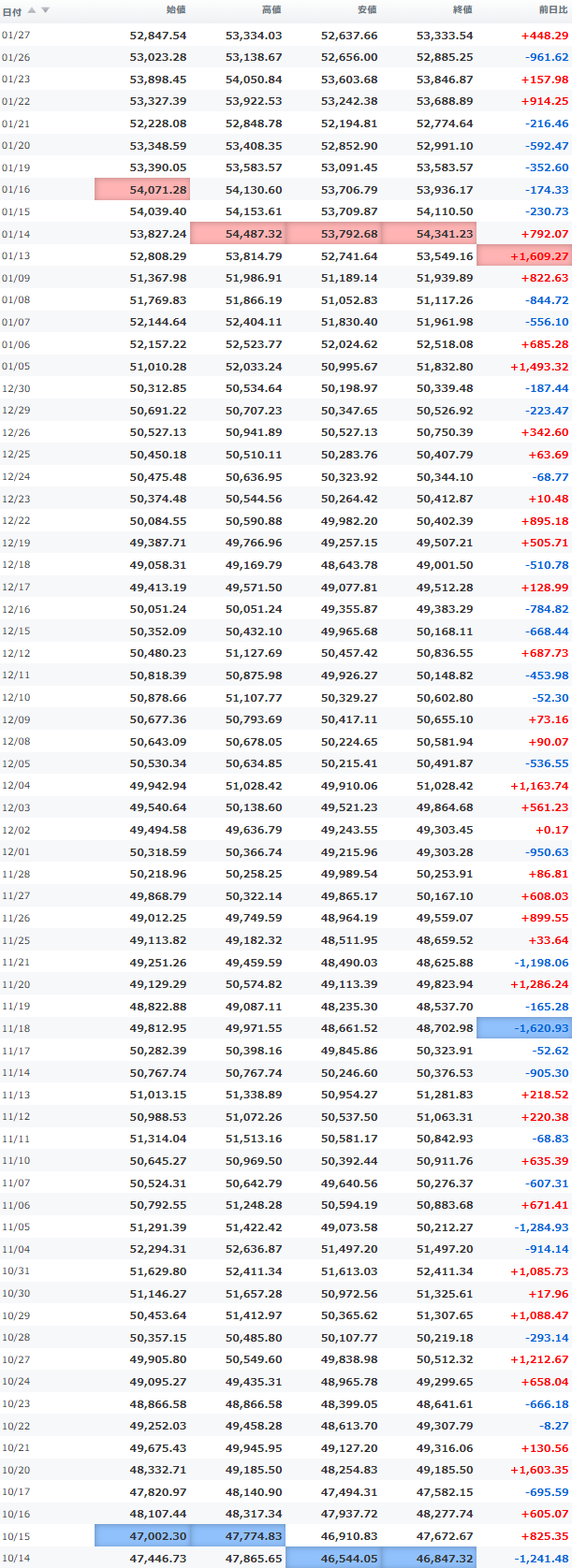Select highlighted opening value 54,071.28
Viewport: 572px width, 1568px height.
[x=142, y=190]
